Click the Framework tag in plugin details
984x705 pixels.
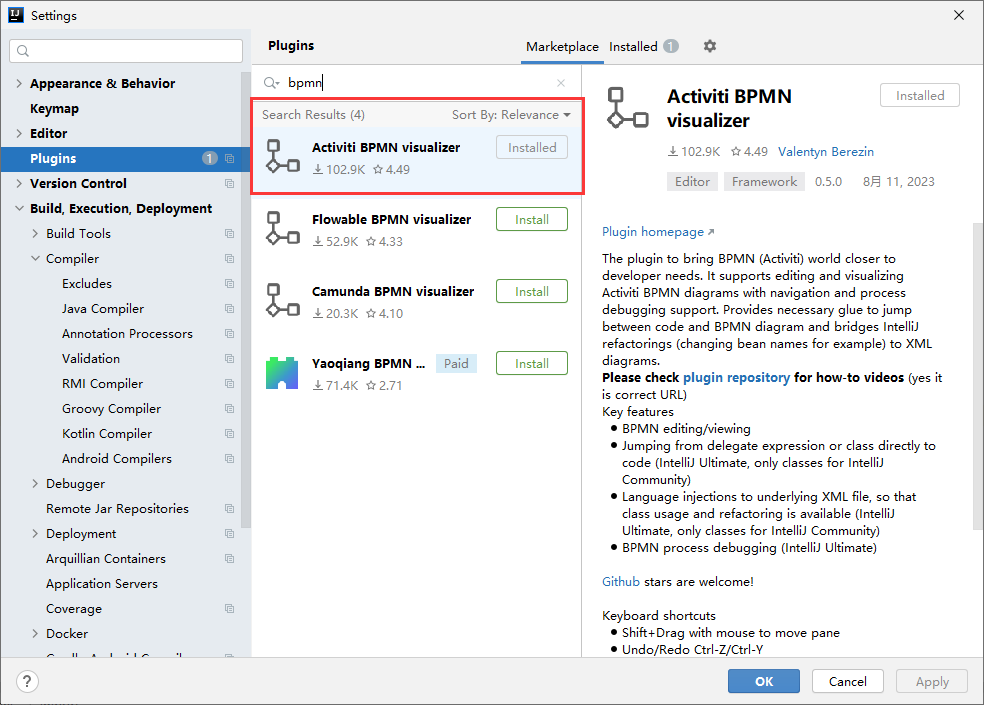[x=764, y=181]
